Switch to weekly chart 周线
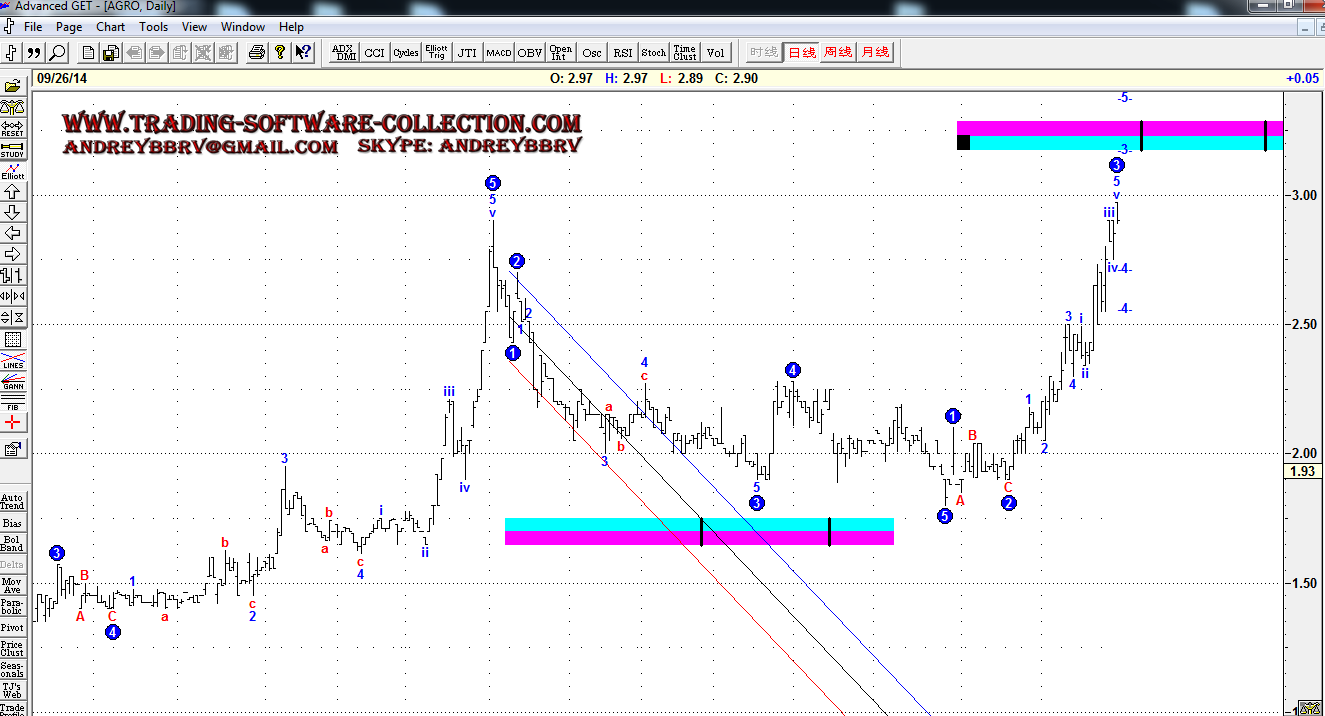 (x=837, y=53)
